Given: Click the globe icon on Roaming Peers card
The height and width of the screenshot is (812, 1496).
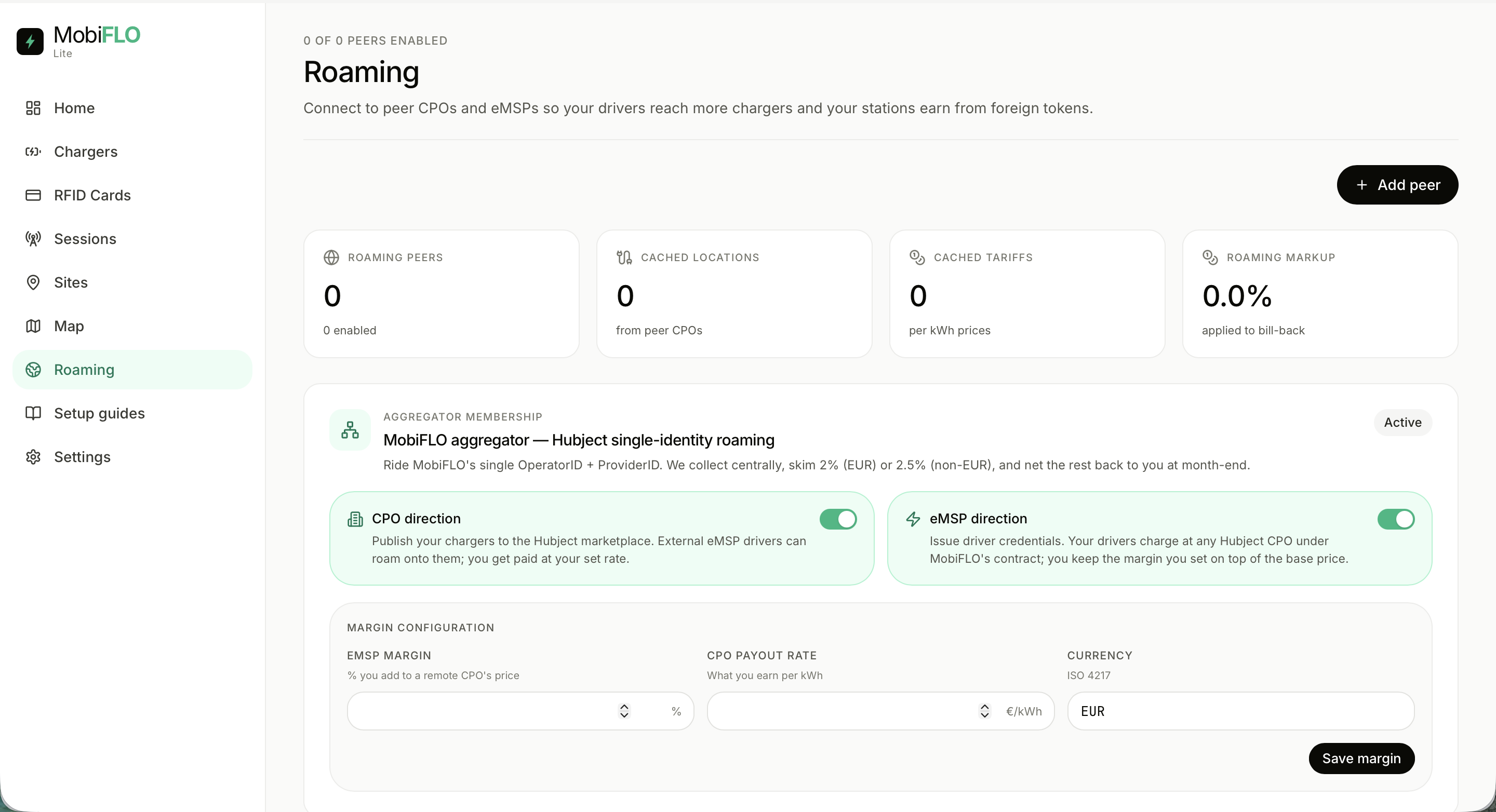Looking at the screenshot, I should click(x=331, y=257).
